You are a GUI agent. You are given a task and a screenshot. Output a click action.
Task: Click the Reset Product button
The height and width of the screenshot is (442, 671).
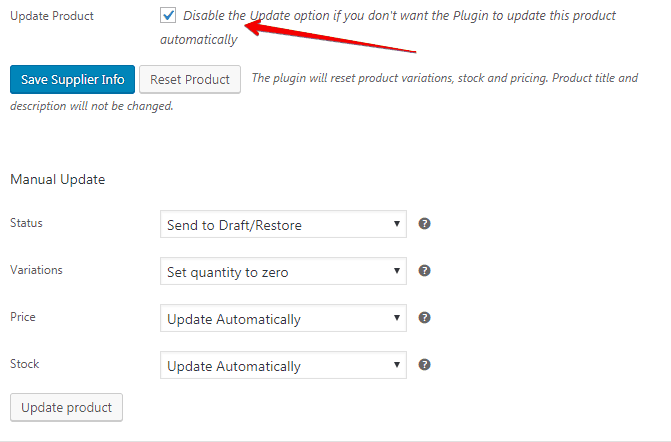[x=190, y=79]
